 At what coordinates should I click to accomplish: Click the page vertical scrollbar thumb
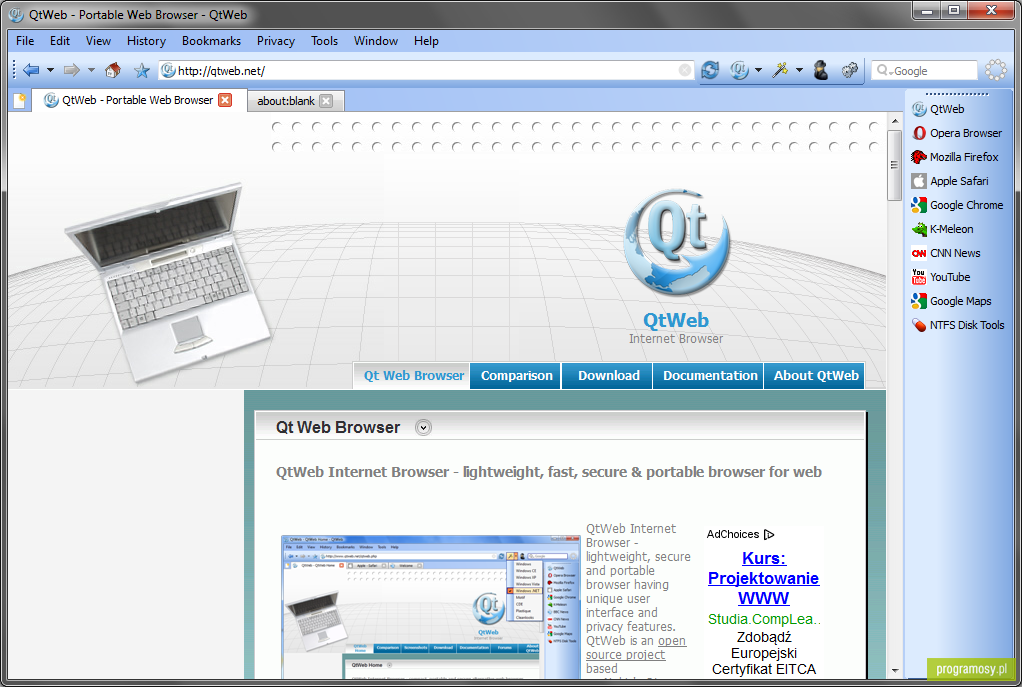click(894, 166)
